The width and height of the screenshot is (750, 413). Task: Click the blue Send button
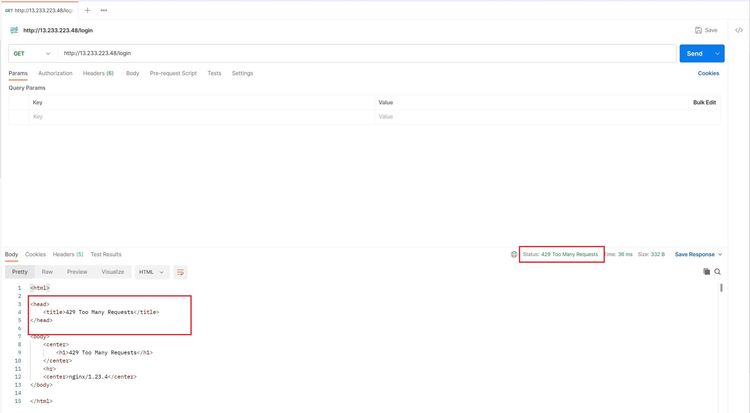[x=695, y=54]
